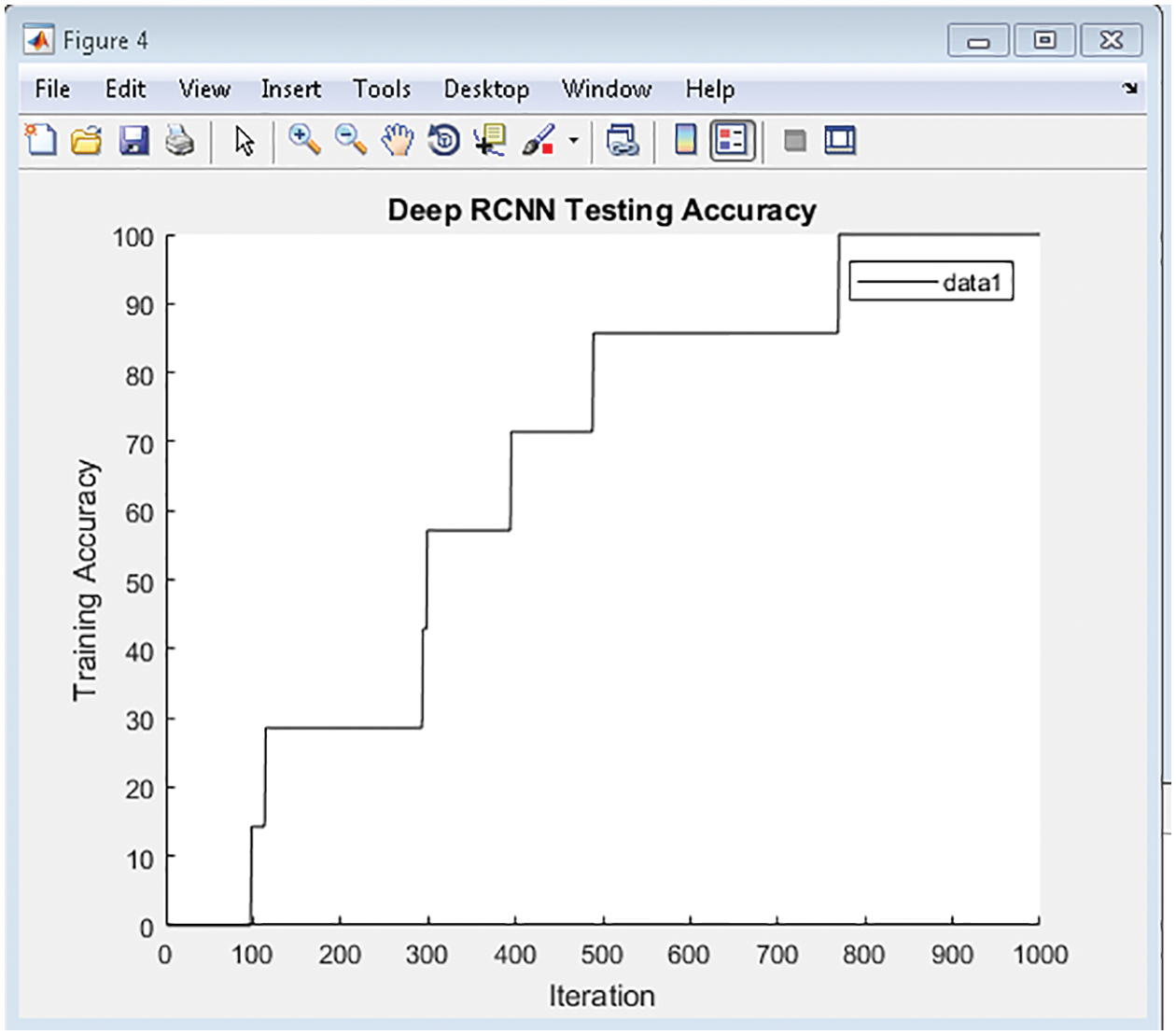1176x1035 pixels.
Task: Toggle the Insert Colorbar button
Action: [x=685, y=141]
